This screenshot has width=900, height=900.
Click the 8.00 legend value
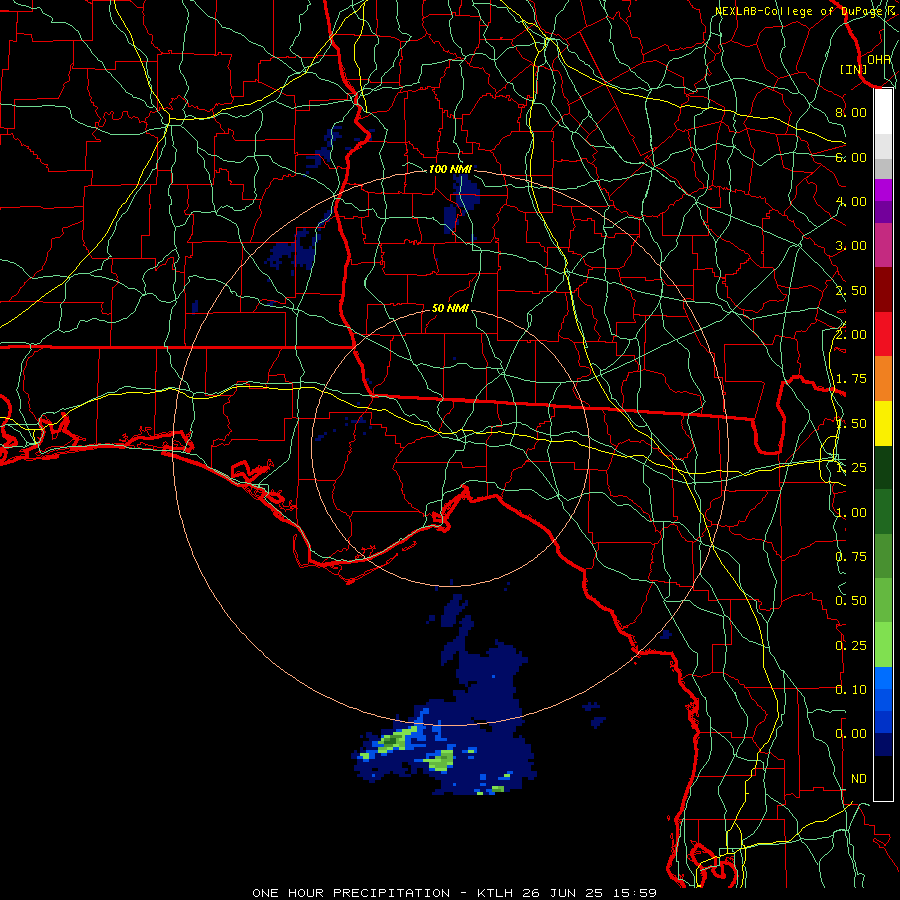pos(851,112)
